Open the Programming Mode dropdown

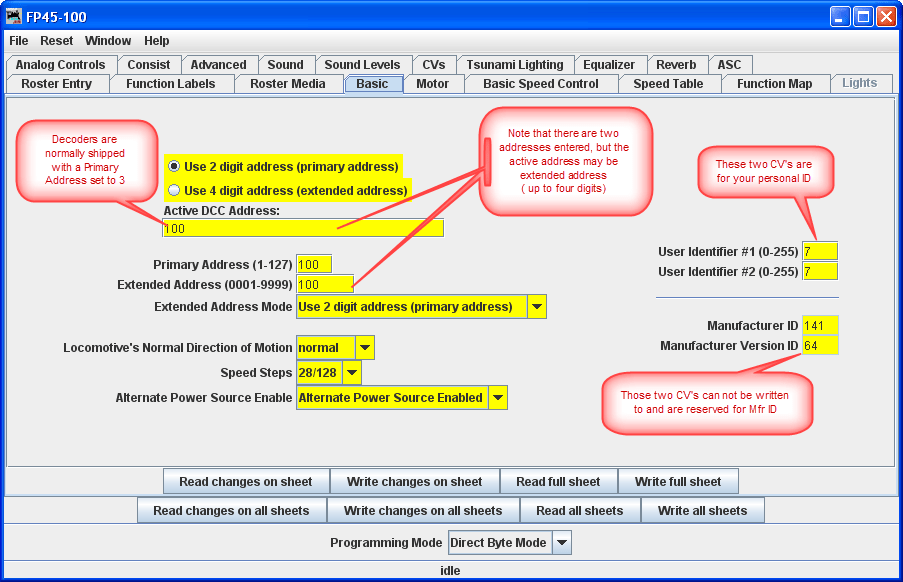pos(564,542)
